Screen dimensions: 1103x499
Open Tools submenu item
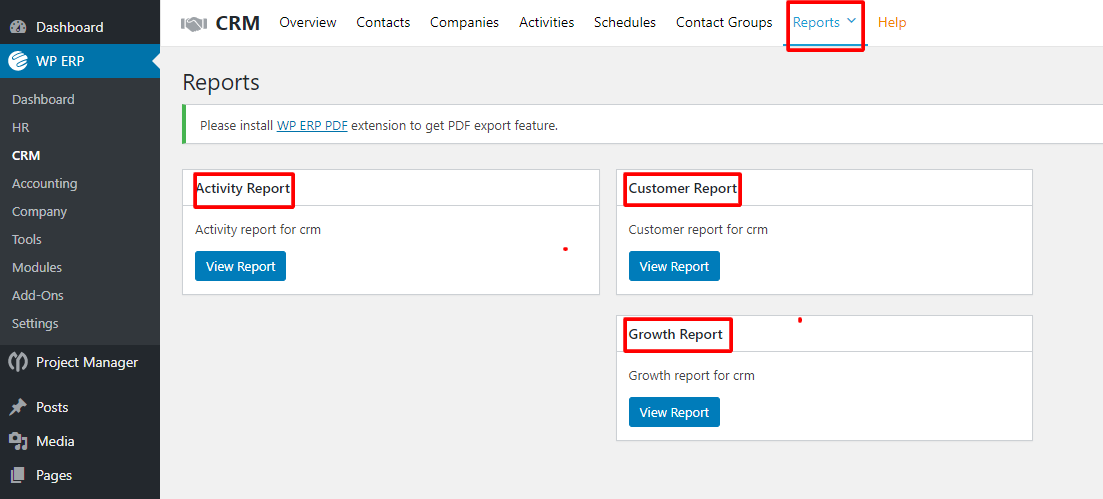coord(27,239)
